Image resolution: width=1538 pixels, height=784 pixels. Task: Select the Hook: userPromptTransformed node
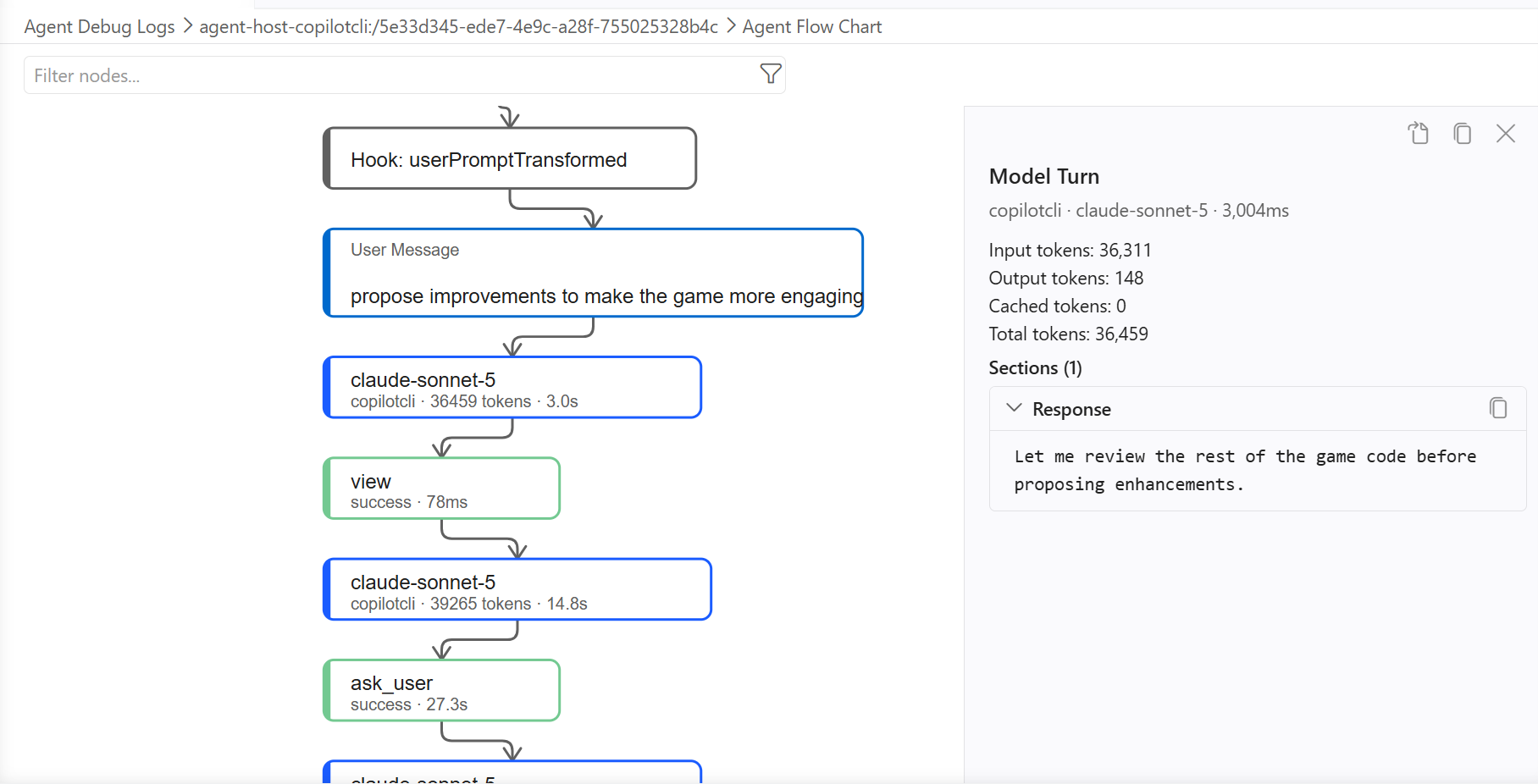point(510,158)
